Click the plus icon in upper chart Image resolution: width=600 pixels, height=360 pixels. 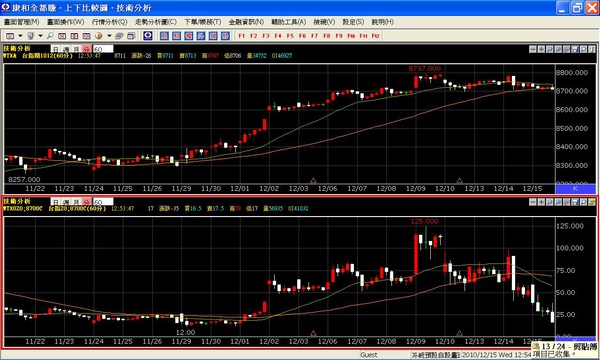541,49
